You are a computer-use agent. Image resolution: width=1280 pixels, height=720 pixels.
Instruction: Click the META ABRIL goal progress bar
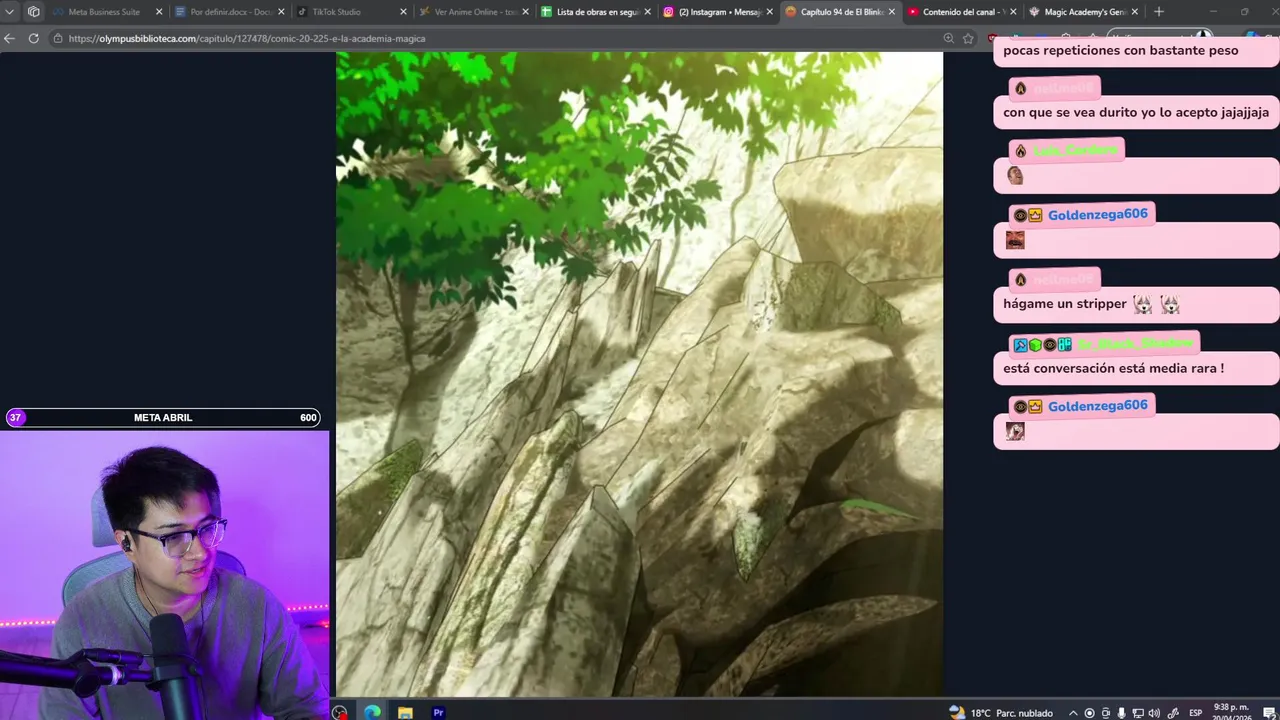164,417
